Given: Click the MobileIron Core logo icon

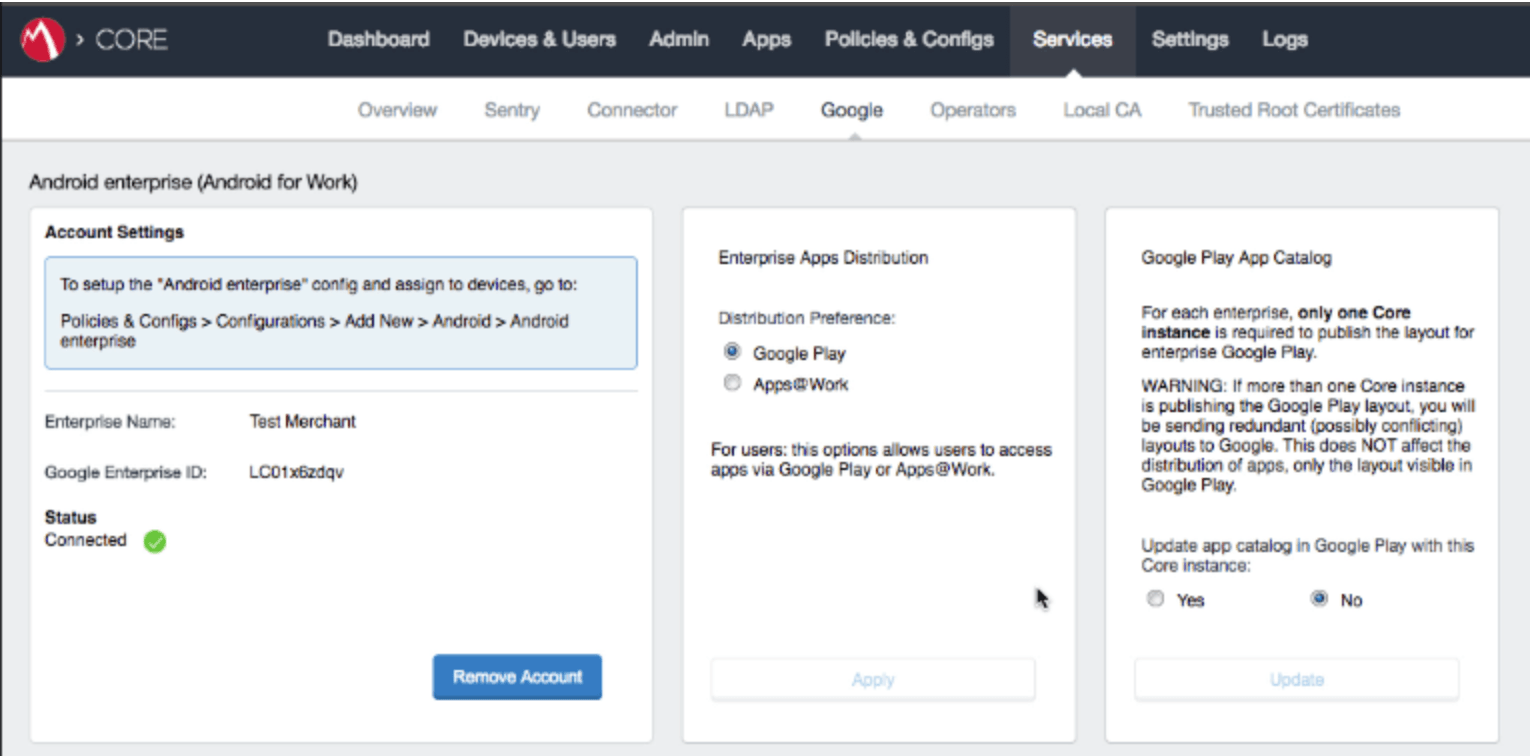Looking at the screenshot, I should tap(43, 40).
